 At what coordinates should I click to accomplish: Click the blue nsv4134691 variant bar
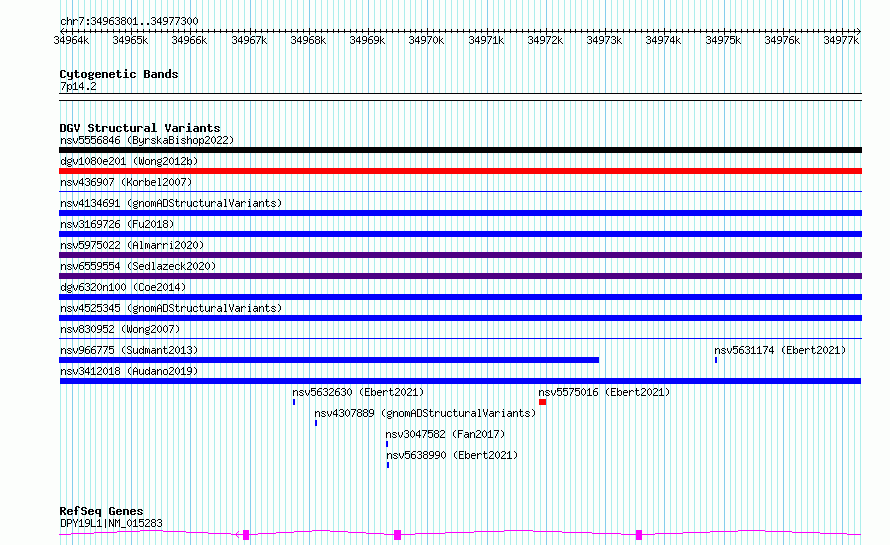point(460,213)
